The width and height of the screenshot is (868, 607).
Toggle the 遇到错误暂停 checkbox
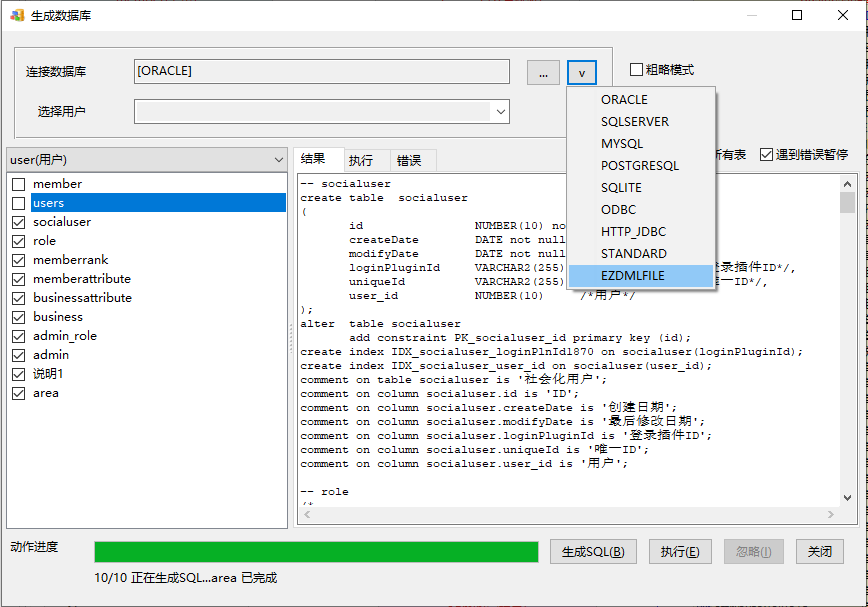[766, 154]
